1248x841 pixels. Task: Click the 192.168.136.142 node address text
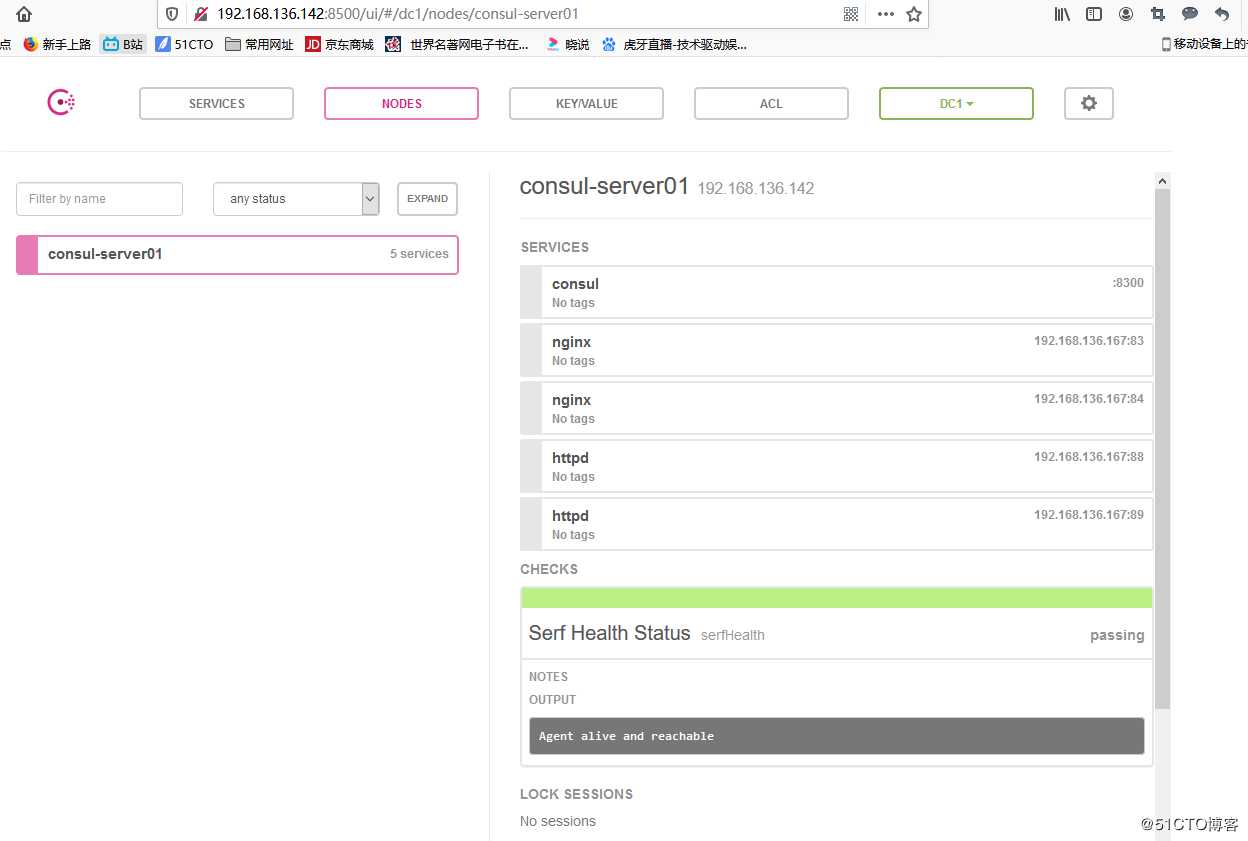(756, 188)
